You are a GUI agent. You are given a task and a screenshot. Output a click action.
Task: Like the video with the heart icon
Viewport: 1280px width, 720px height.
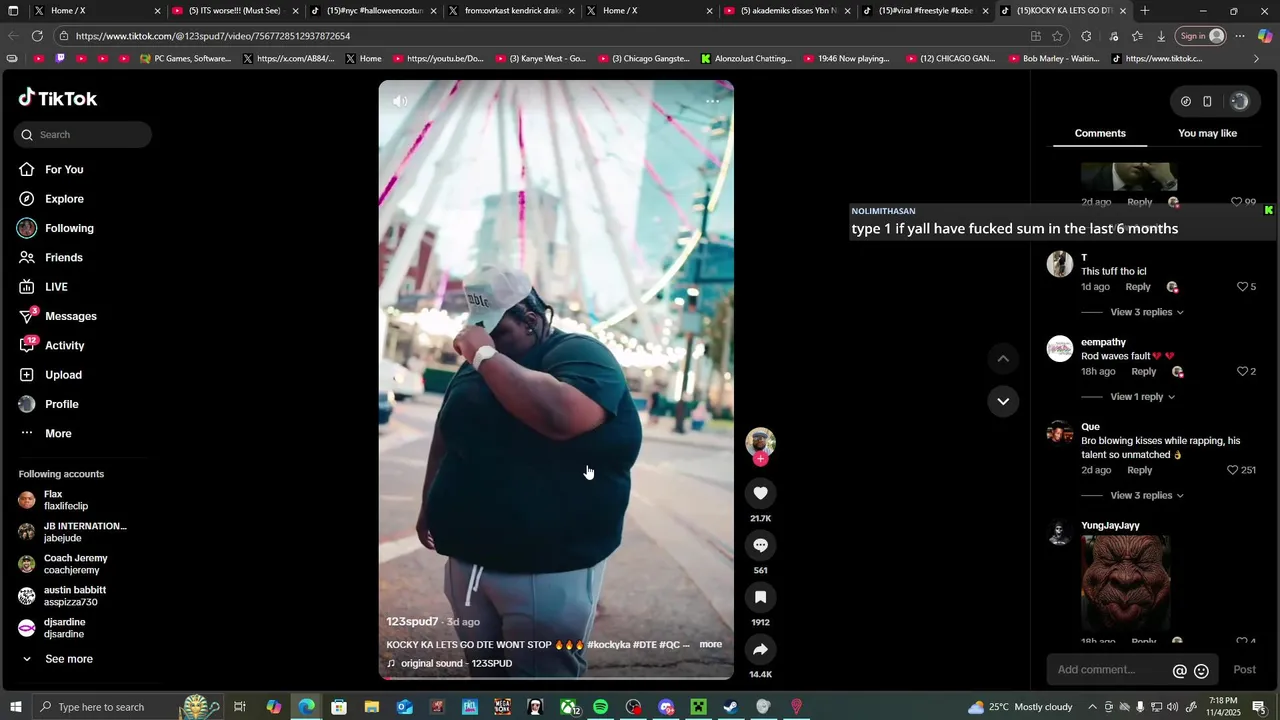(761, 493)
